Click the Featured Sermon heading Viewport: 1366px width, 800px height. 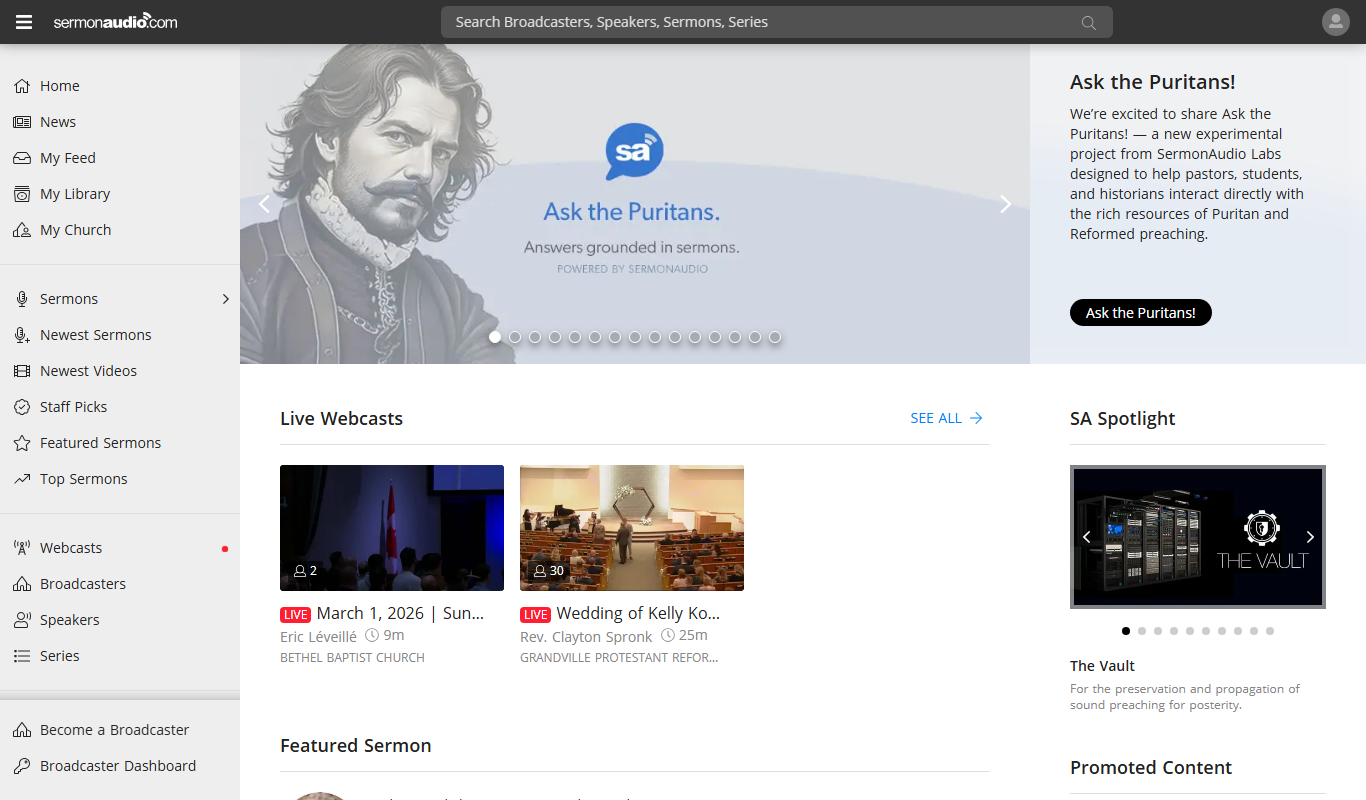(x=356, y=745)
